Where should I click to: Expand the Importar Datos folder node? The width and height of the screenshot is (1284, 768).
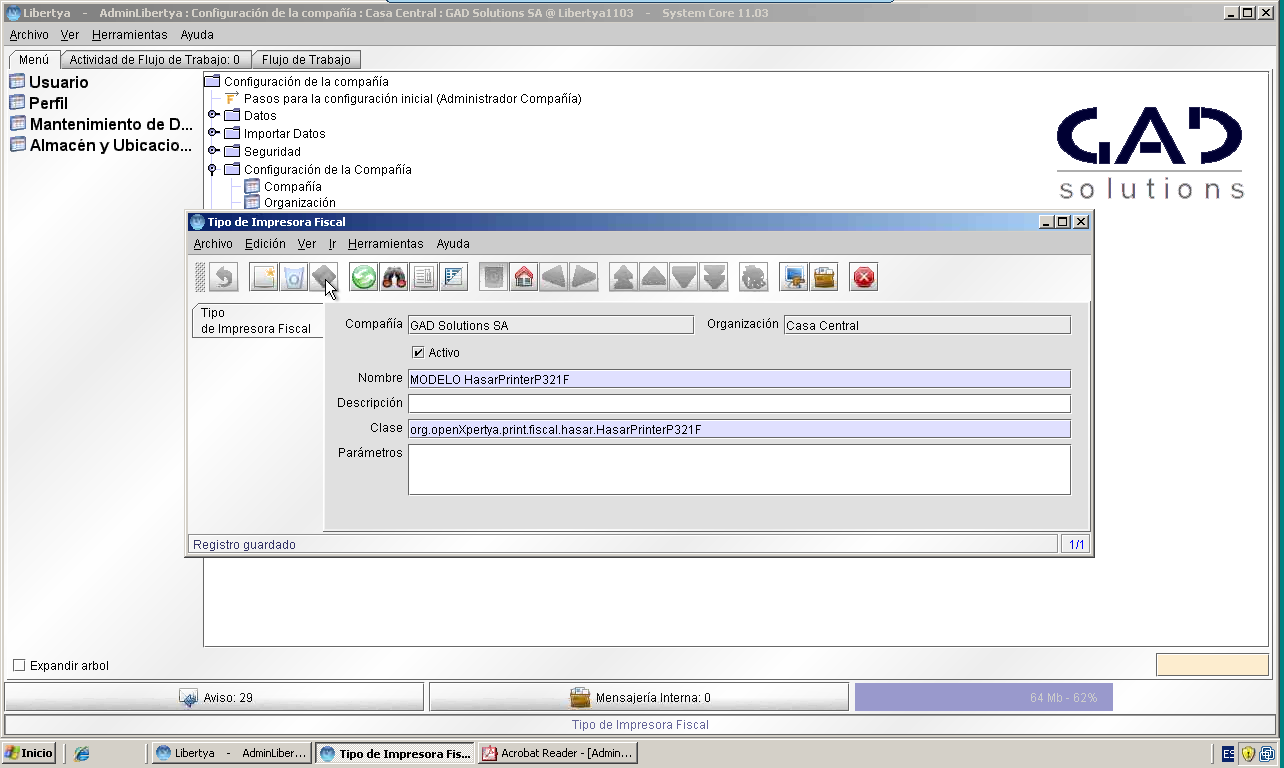pos(213,133)
